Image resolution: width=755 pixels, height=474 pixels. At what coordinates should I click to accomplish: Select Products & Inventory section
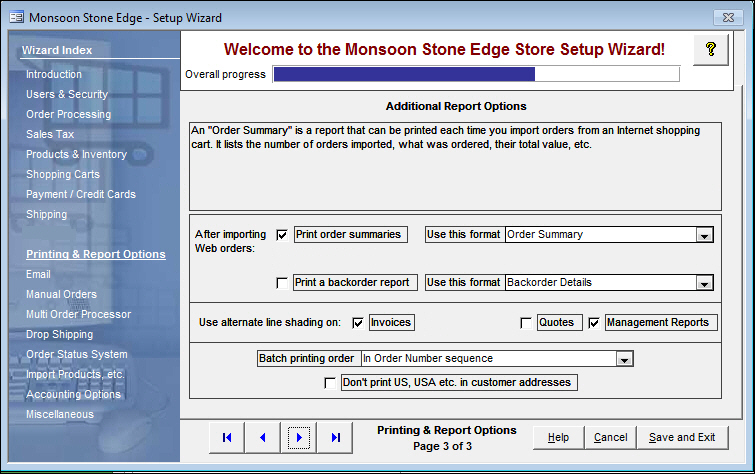(77, 154)
